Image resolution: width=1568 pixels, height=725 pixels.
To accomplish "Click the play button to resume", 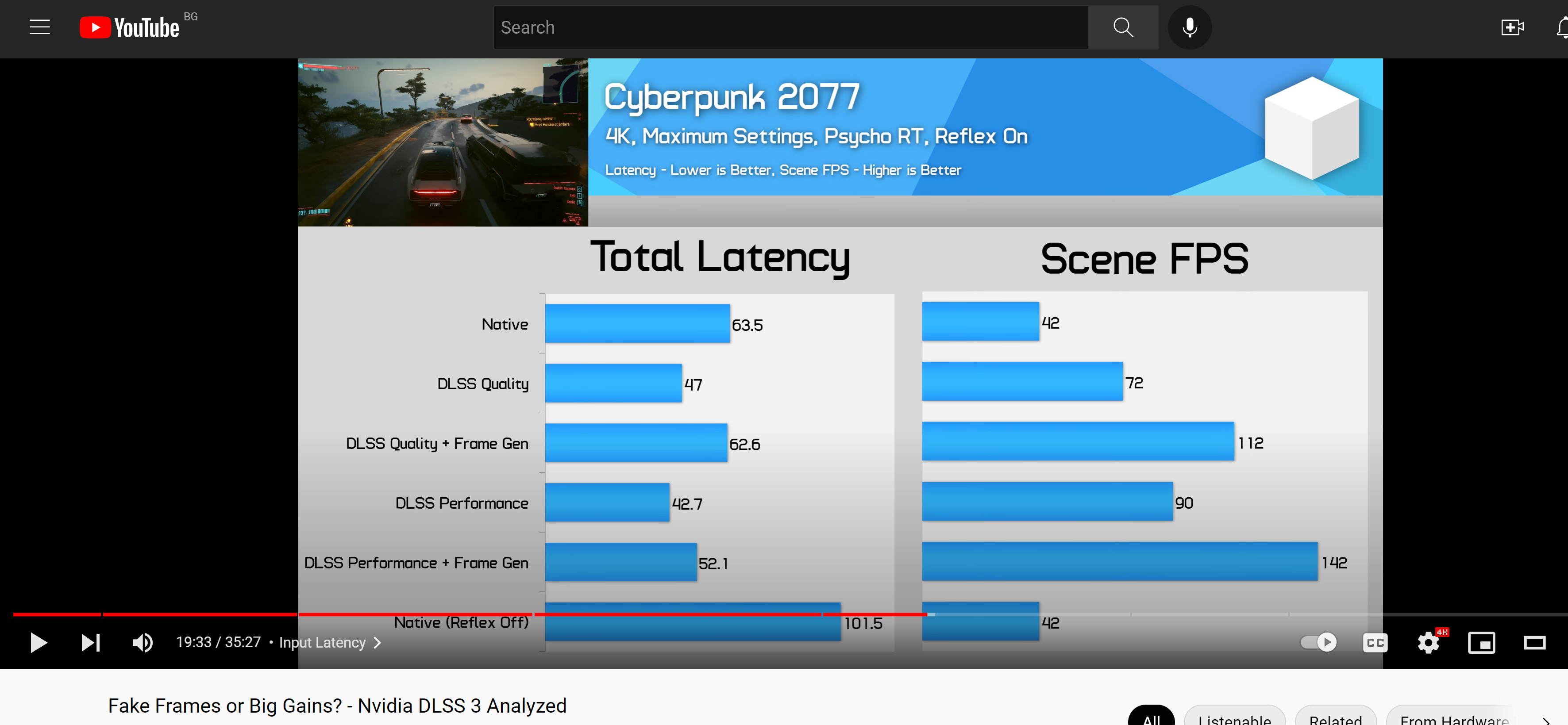I will (x=37, y=642).
